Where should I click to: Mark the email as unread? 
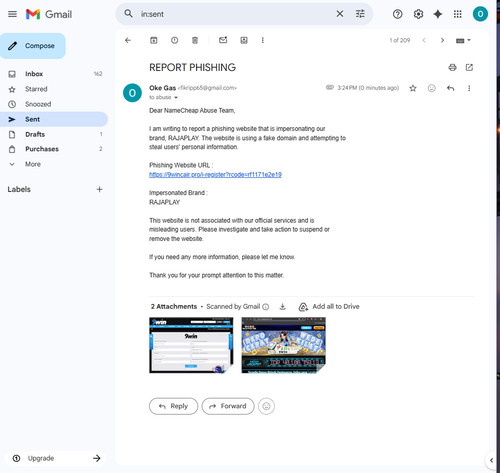223,40
